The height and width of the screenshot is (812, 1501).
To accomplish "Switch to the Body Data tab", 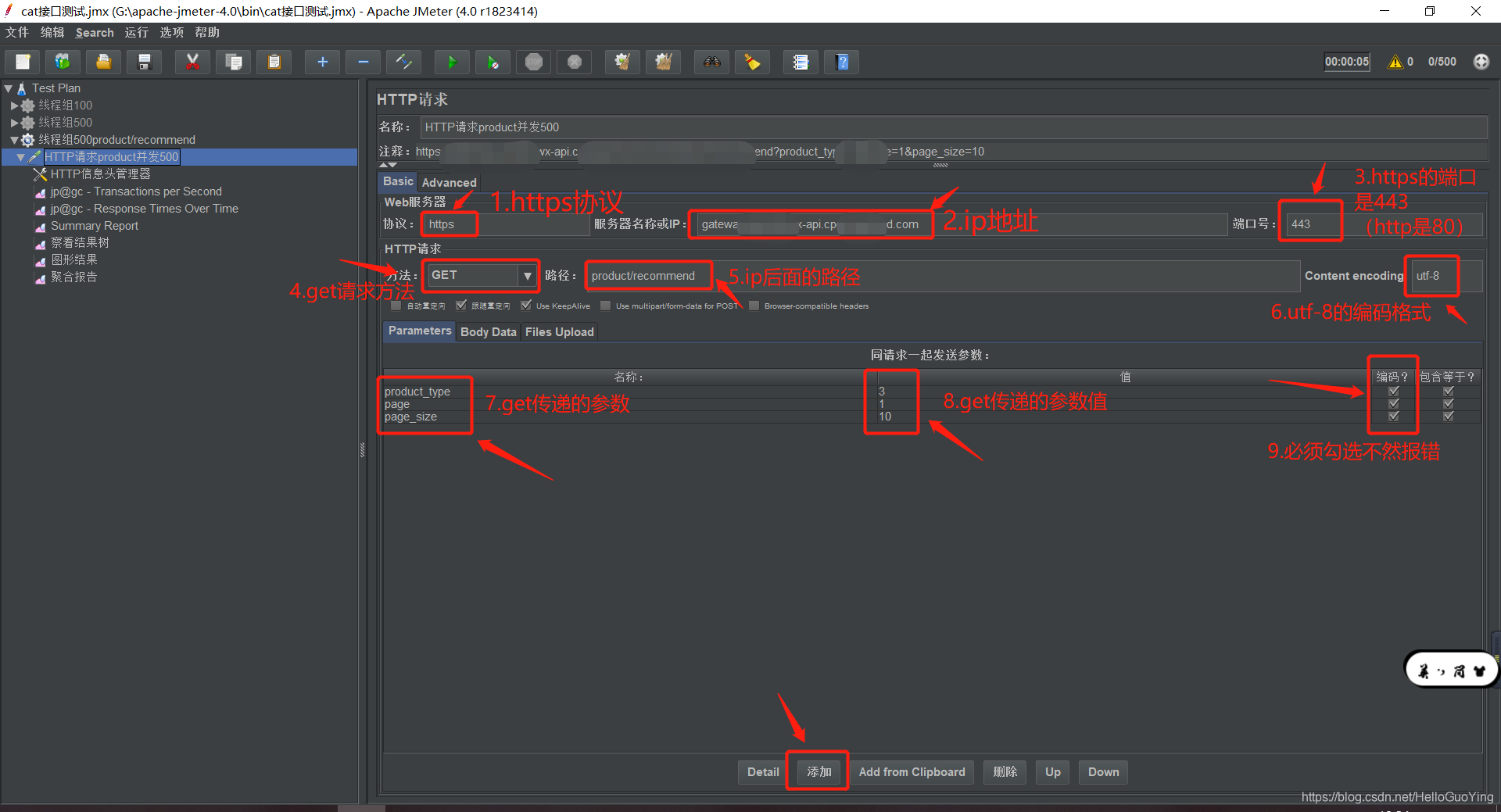I will pos(489,332).
